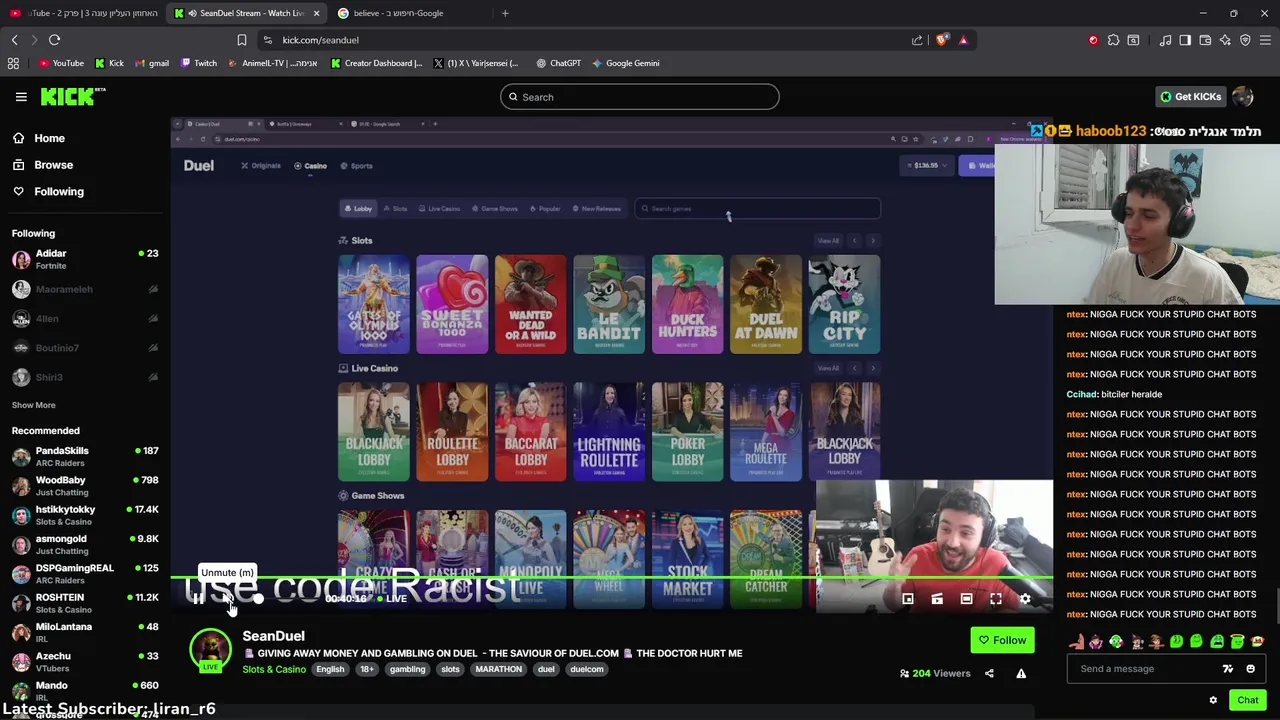Open hstikkytokky recommended channel
This screenshot has height=720, width=1280.
85,515
